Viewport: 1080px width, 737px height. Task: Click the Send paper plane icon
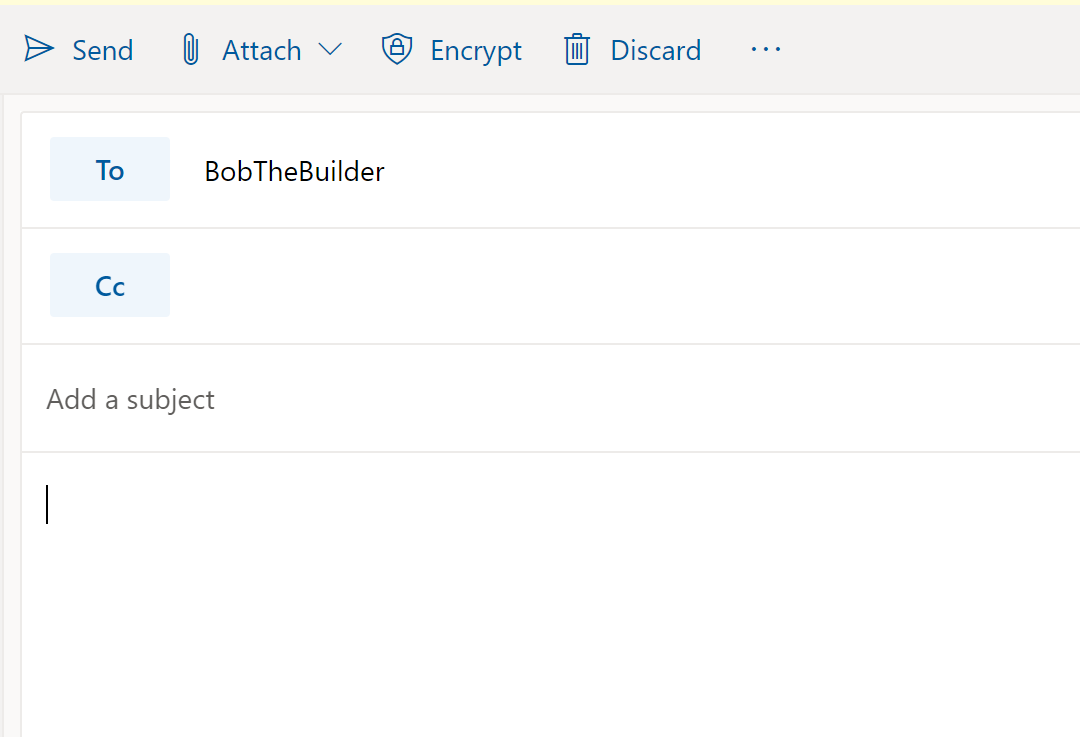[x=39, y=47]
